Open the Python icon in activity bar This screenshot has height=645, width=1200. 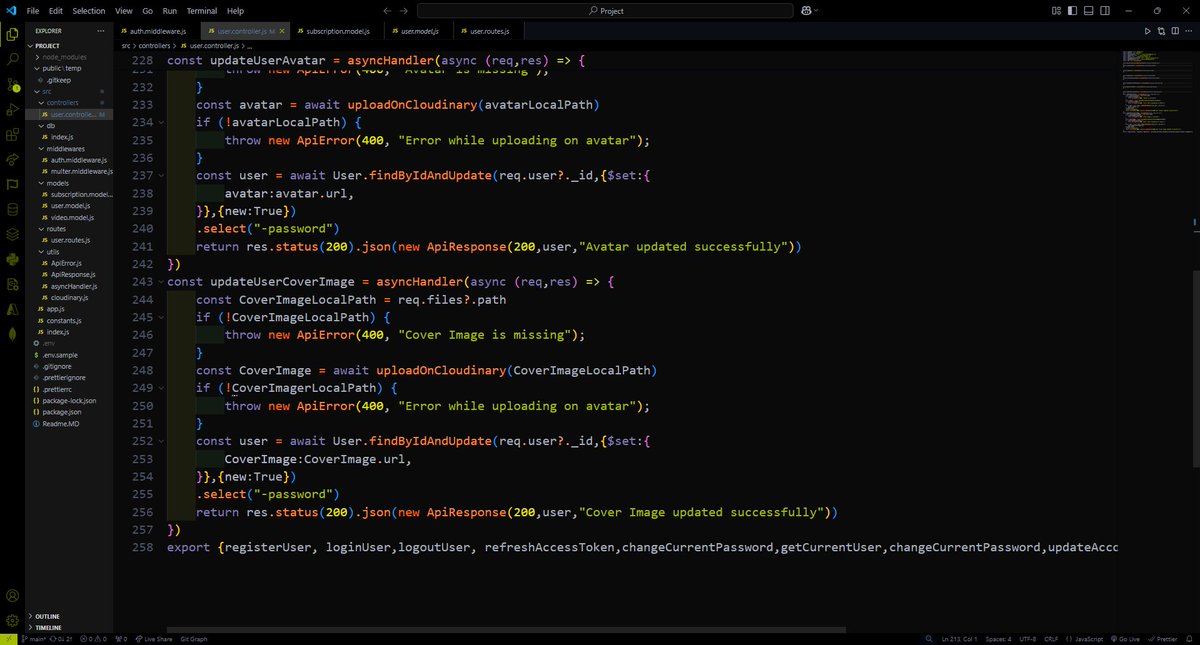pyautogui.click(x=12, y=259)
